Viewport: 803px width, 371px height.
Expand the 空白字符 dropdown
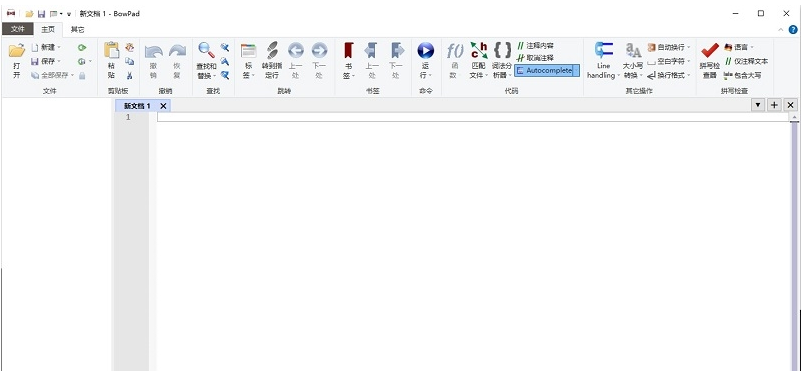(689, 61)
